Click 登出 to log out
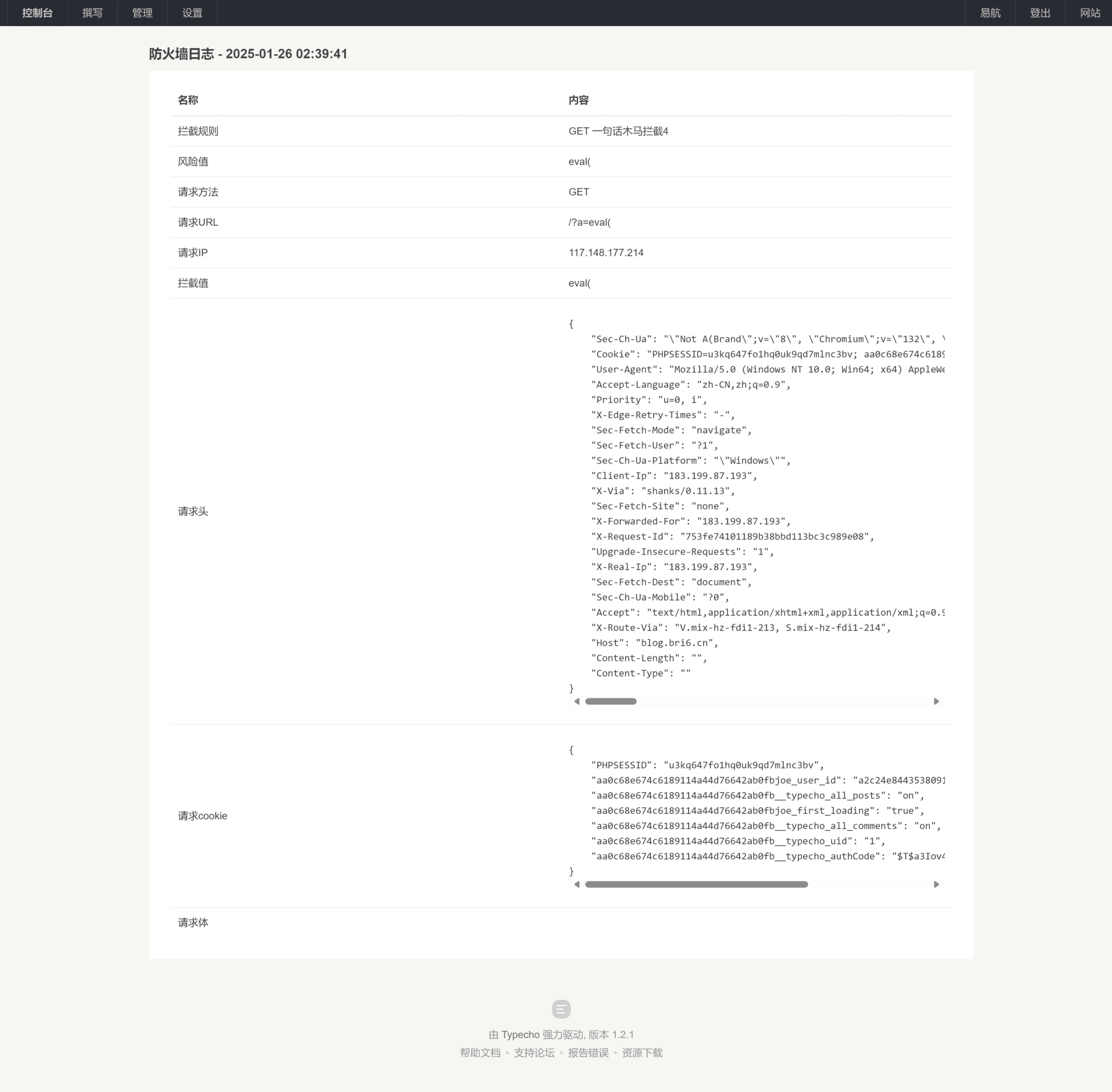1112x1092 pixels. click(x=1040, y=12)
